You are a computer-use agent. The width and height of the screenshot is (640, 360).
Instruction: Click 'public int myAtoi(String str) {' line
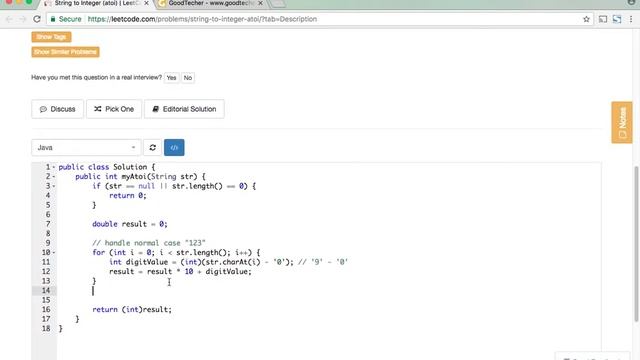coord(140,177)
